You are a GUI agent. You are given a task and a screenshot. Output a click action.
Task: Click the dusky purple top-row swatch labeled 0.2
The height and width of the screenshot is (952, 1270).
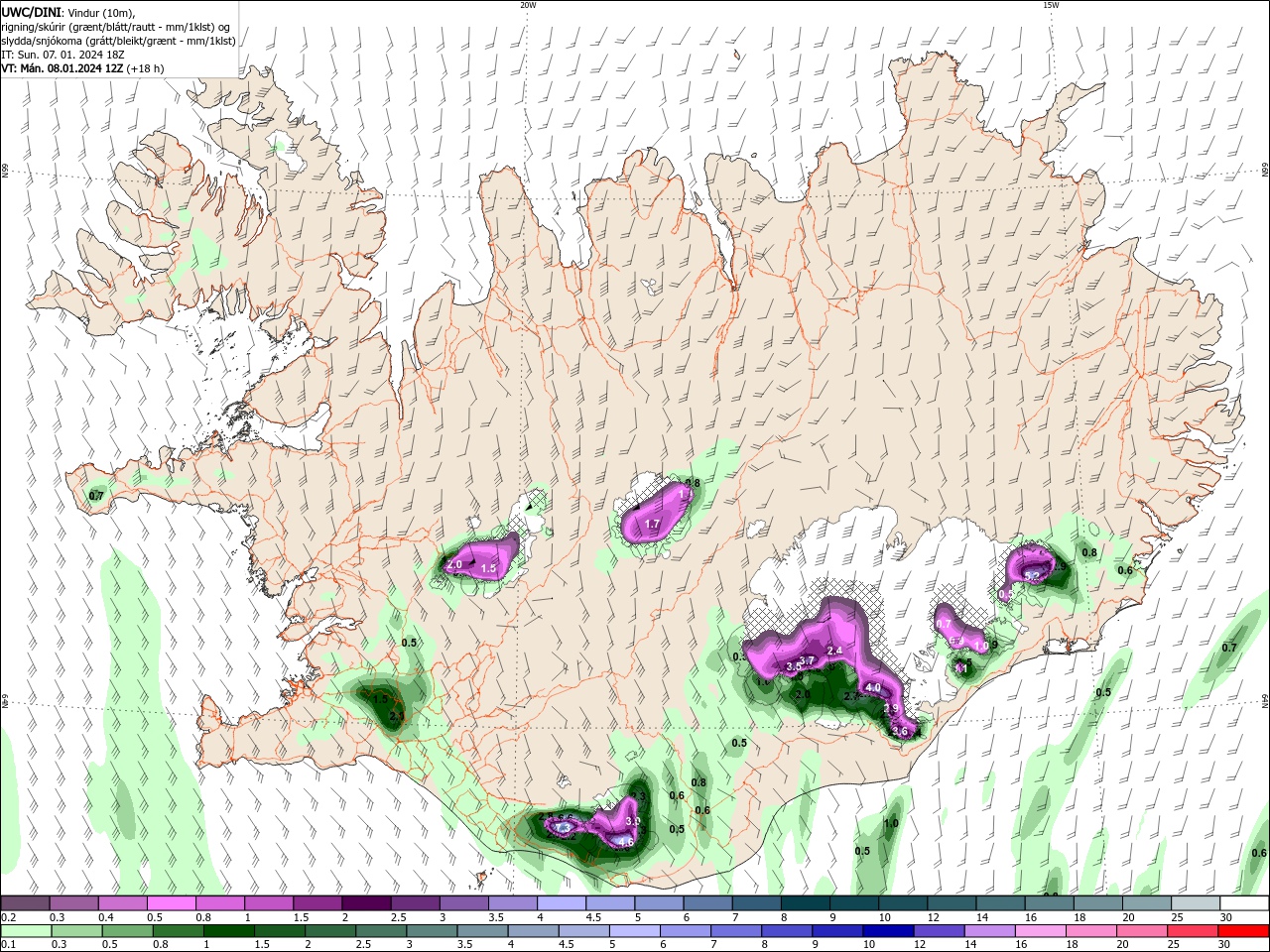tap(24, 903)
